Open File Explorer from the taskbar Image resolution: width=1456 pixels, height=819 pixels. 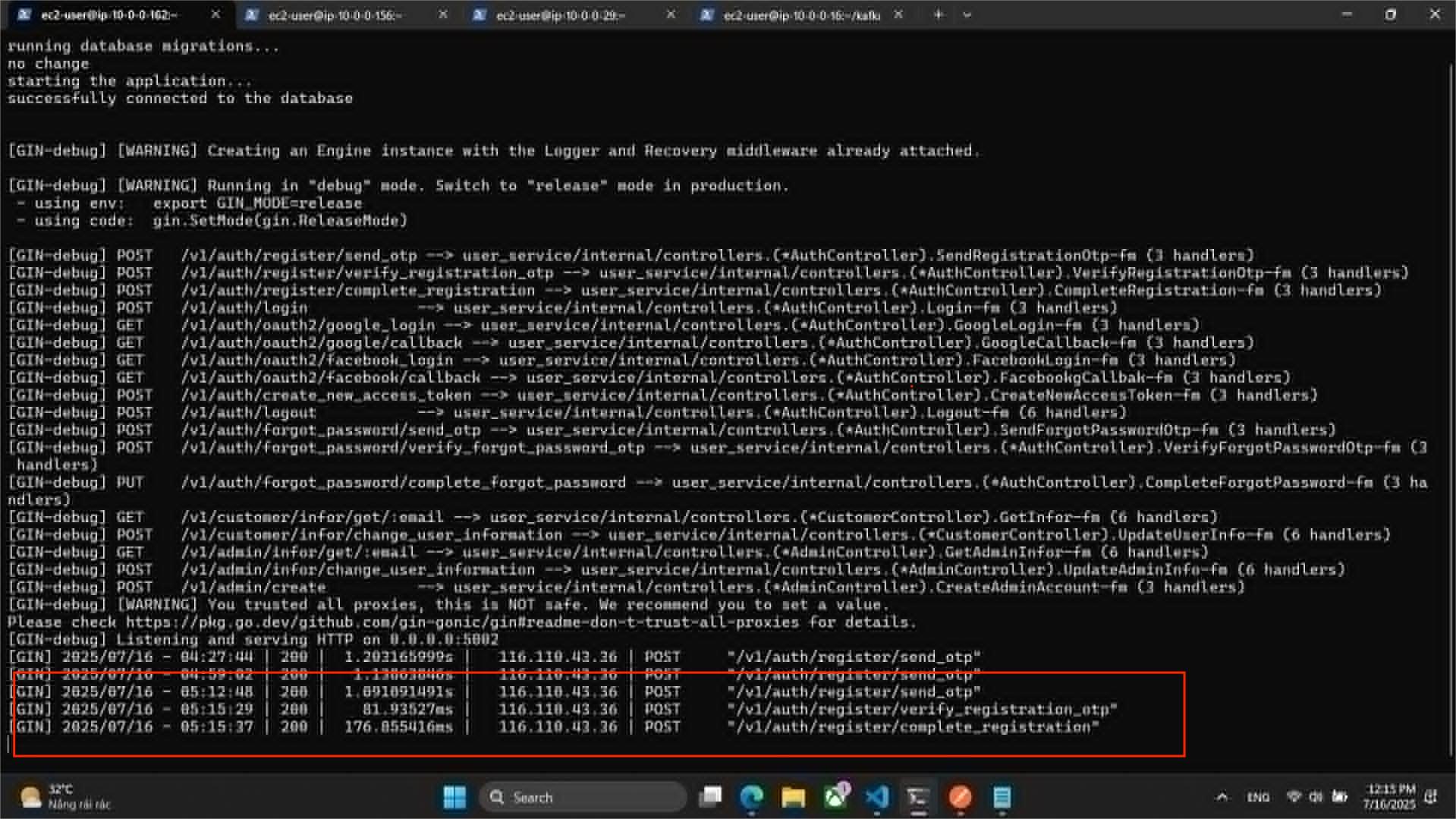coord(794,797)
